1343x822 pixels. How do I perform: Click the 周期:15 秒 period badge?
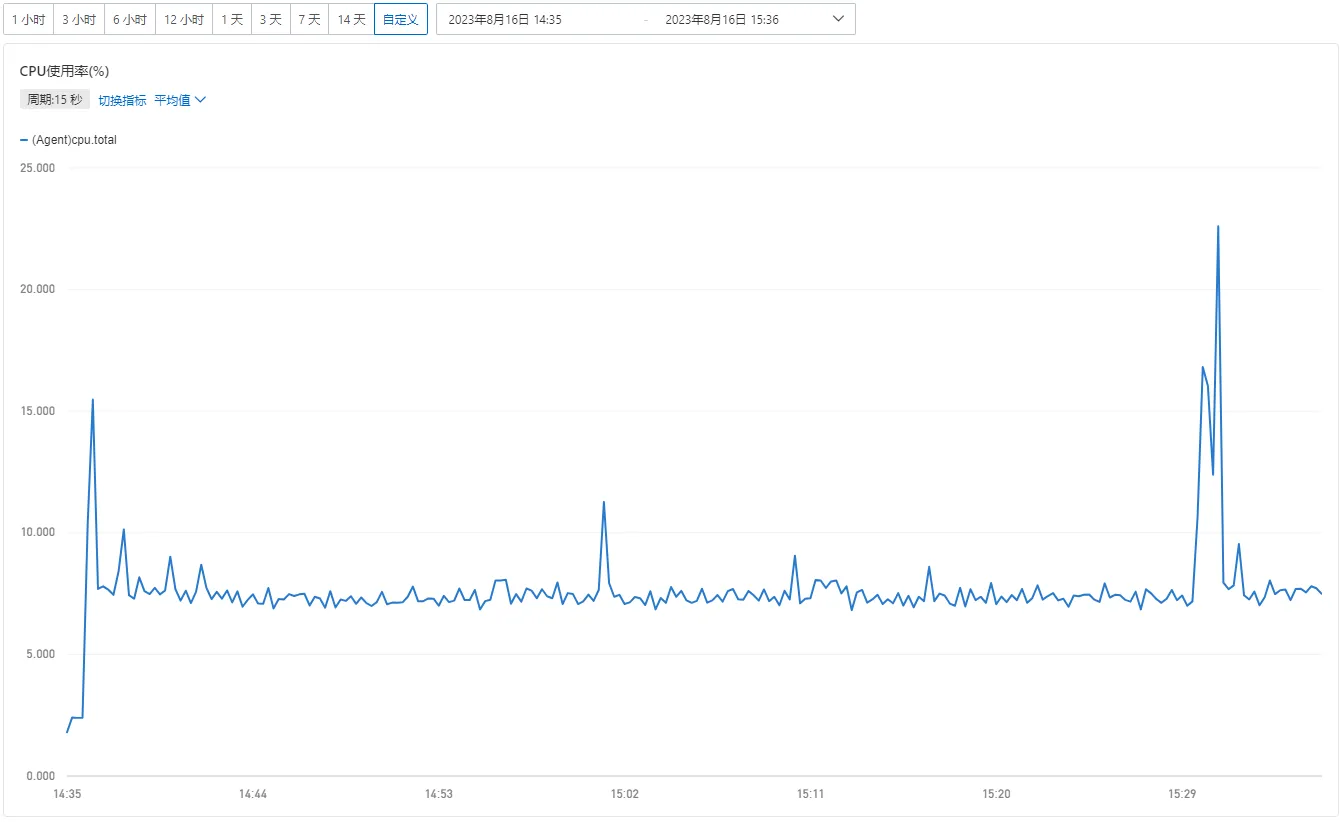click(x=55, y=100)
